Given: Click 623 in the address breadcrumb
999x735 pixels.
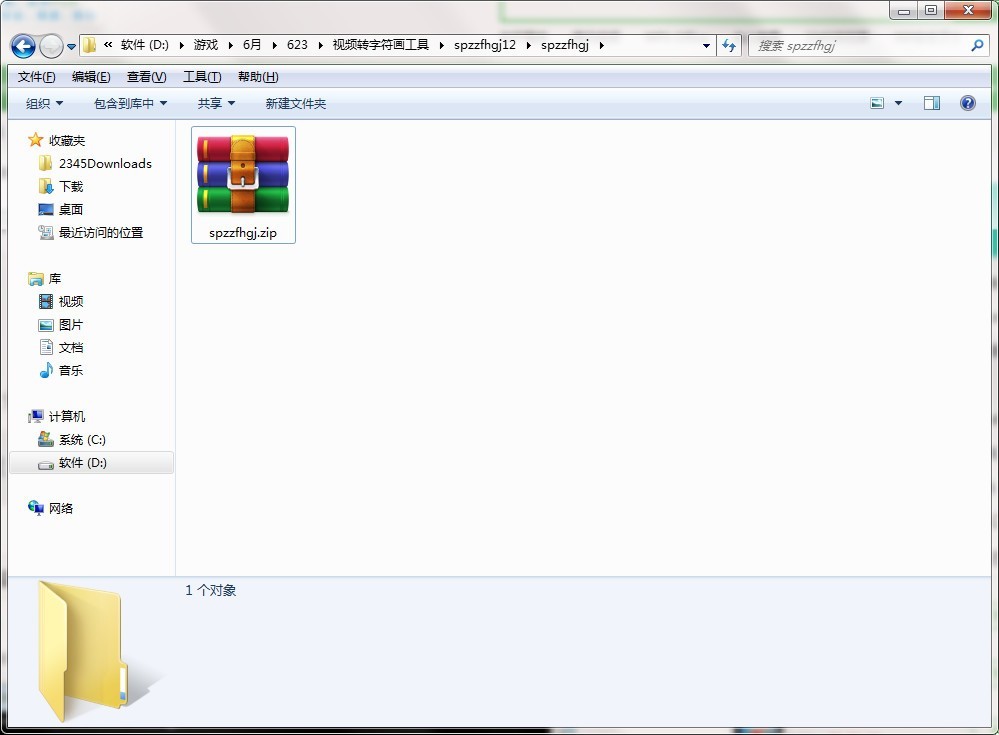Looking at the screenshot, I should tap(297, 45).
